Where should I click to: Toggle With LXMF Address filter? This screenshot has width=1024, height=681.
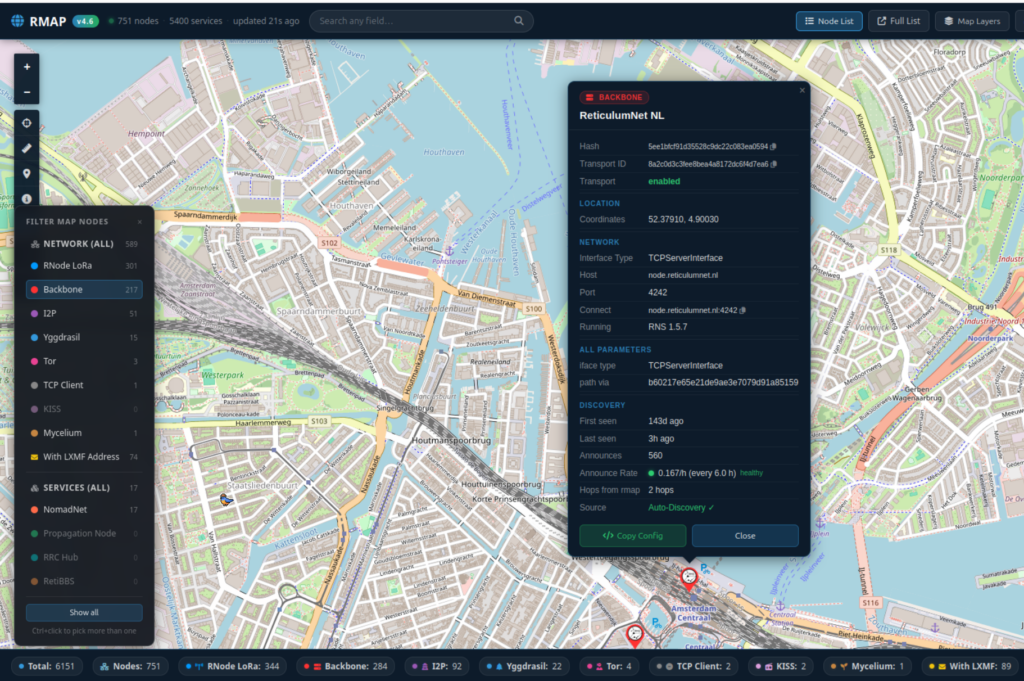(84, 457)
